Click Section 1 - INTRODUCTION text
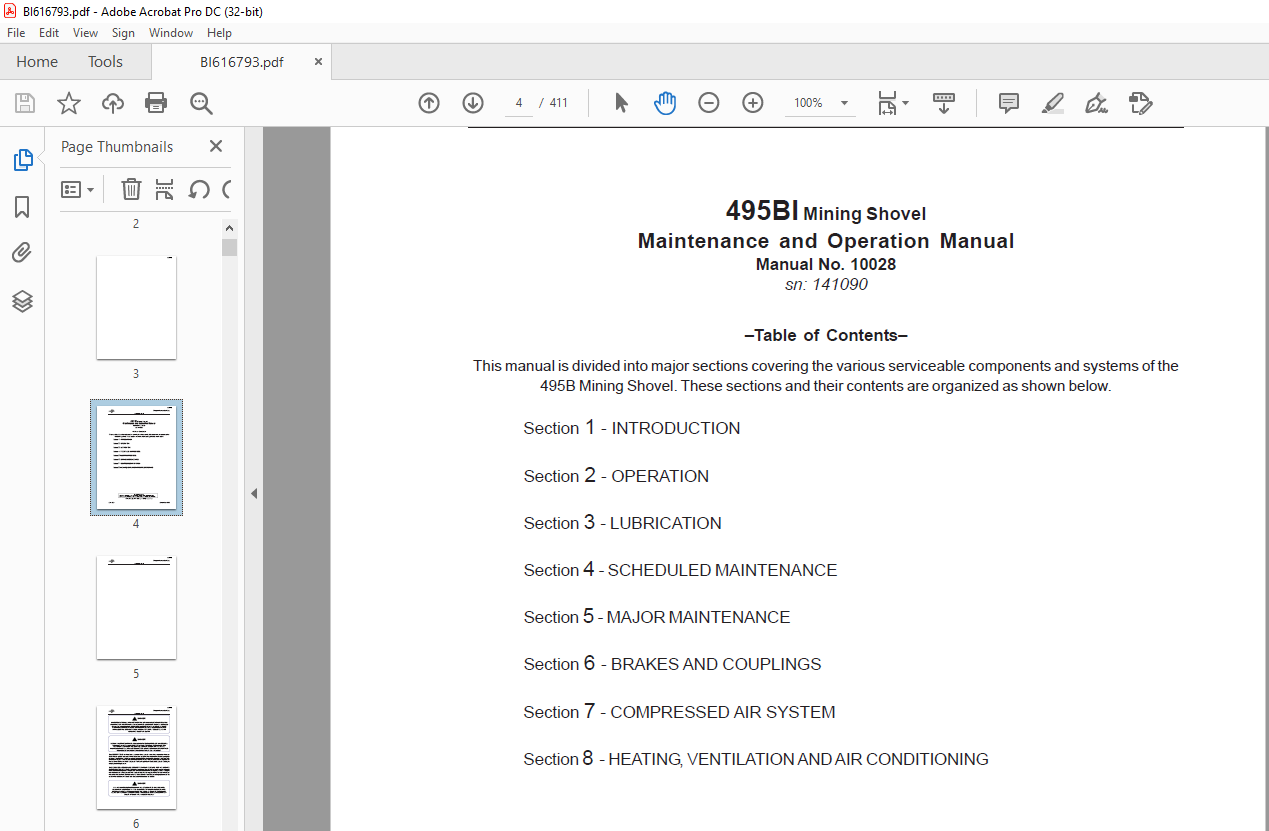The image size is (1269, 831). [x=632, y=428]
